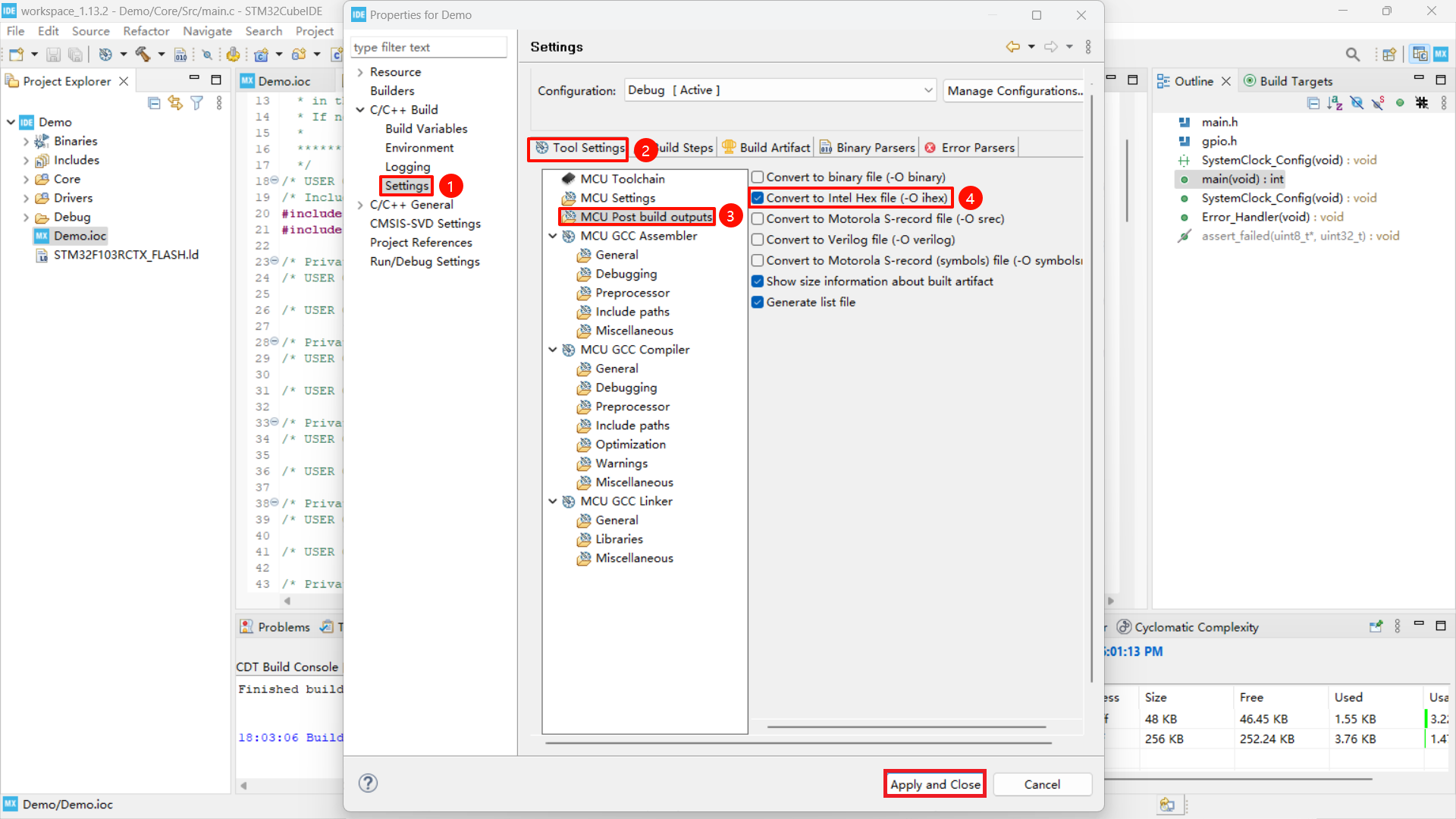Click Outline hash Hide Inactive Elements icon
This screenshot has height=819, width=1456.
point(1422,103)
